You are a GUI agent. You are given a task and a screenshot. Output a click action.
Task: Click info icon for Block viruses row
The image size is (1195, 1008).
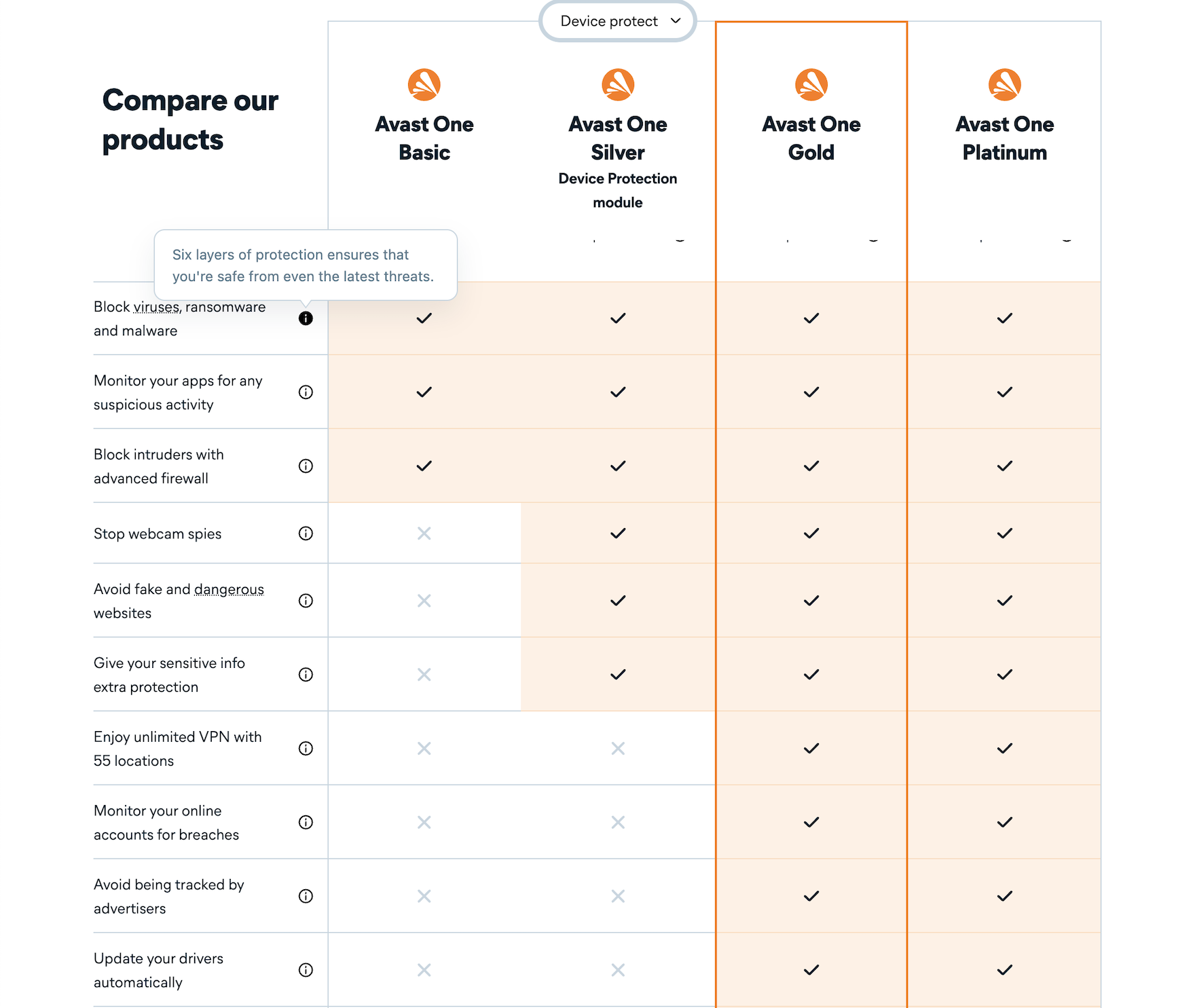pos(306,318)
